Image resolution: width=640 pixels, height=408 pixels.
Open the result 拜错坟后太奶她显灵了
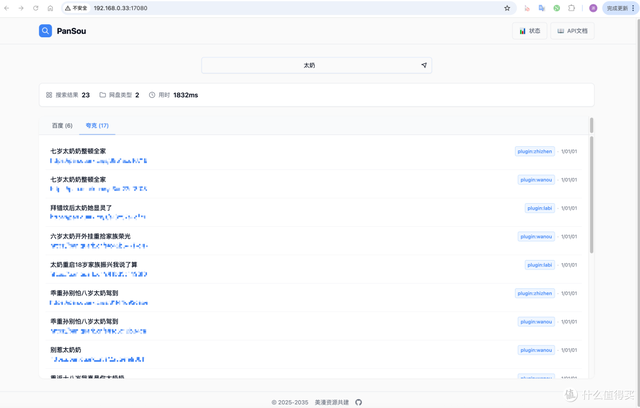81,208
